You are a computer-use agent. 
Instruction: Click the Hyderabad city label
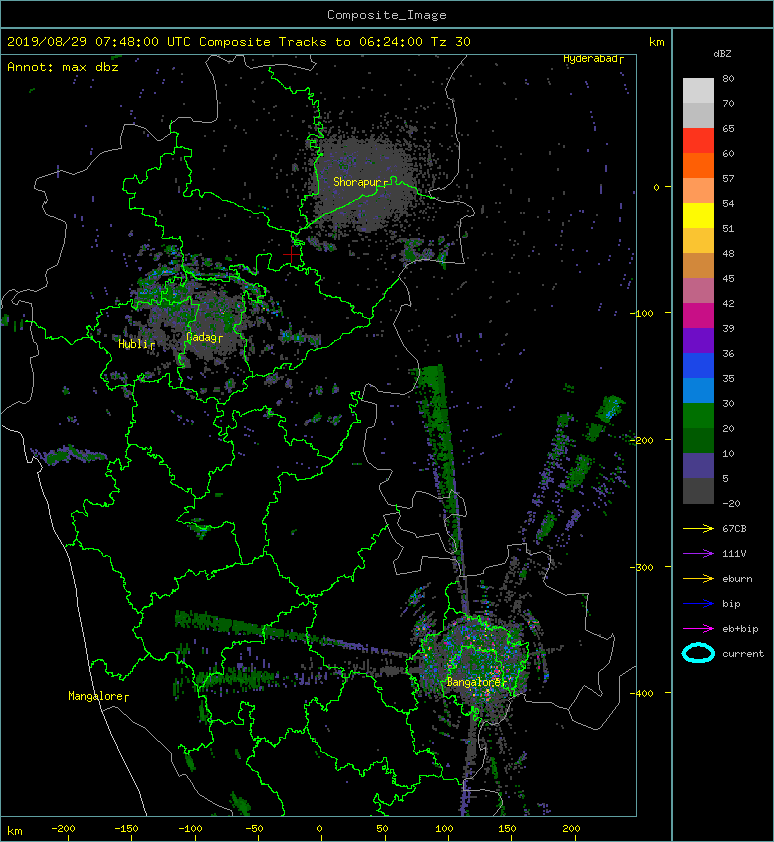(592, 59)
